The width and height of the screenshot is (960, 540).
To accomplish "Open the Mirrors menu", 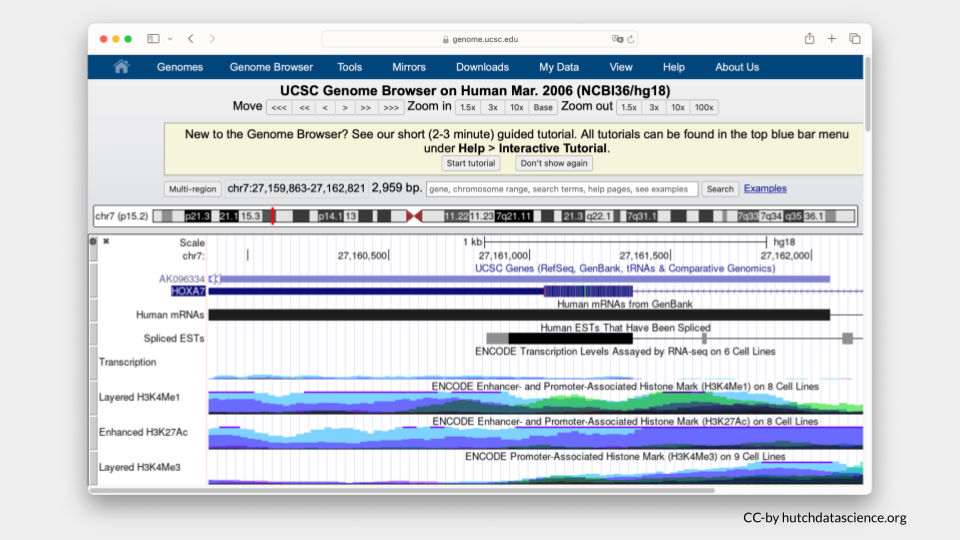I will click(x=409, y=67).
